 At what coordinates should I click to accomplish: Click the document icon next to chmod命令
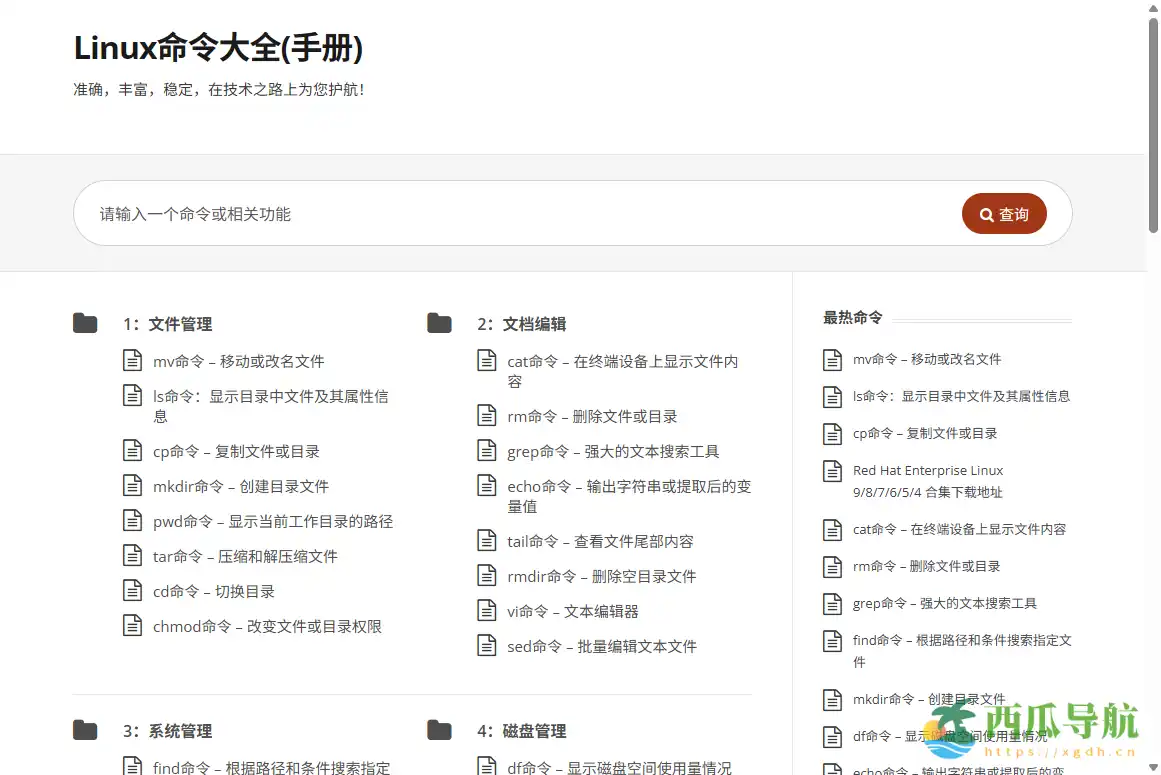133,625
